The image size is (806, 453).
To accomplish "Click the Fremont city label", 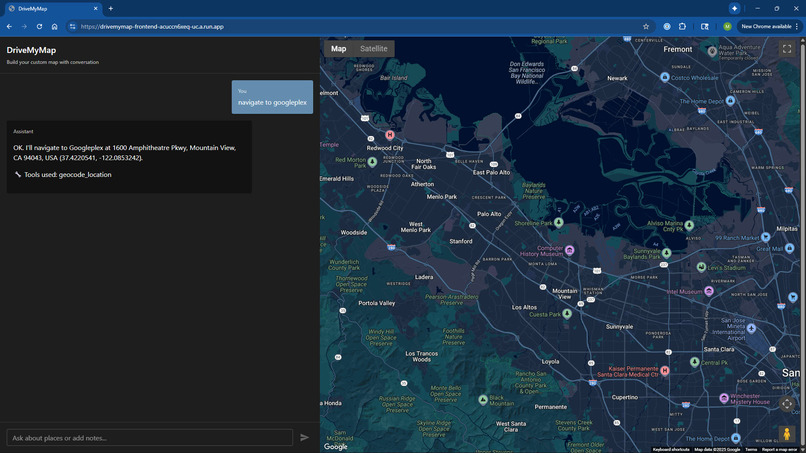I will [677, 49].
